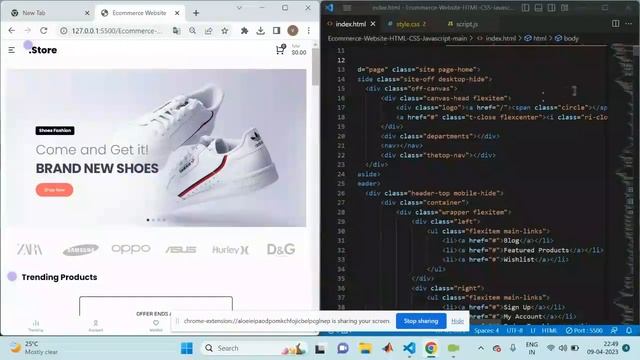Click the Trending Products heading
640x360 pixels.
[x=59, y=277]
